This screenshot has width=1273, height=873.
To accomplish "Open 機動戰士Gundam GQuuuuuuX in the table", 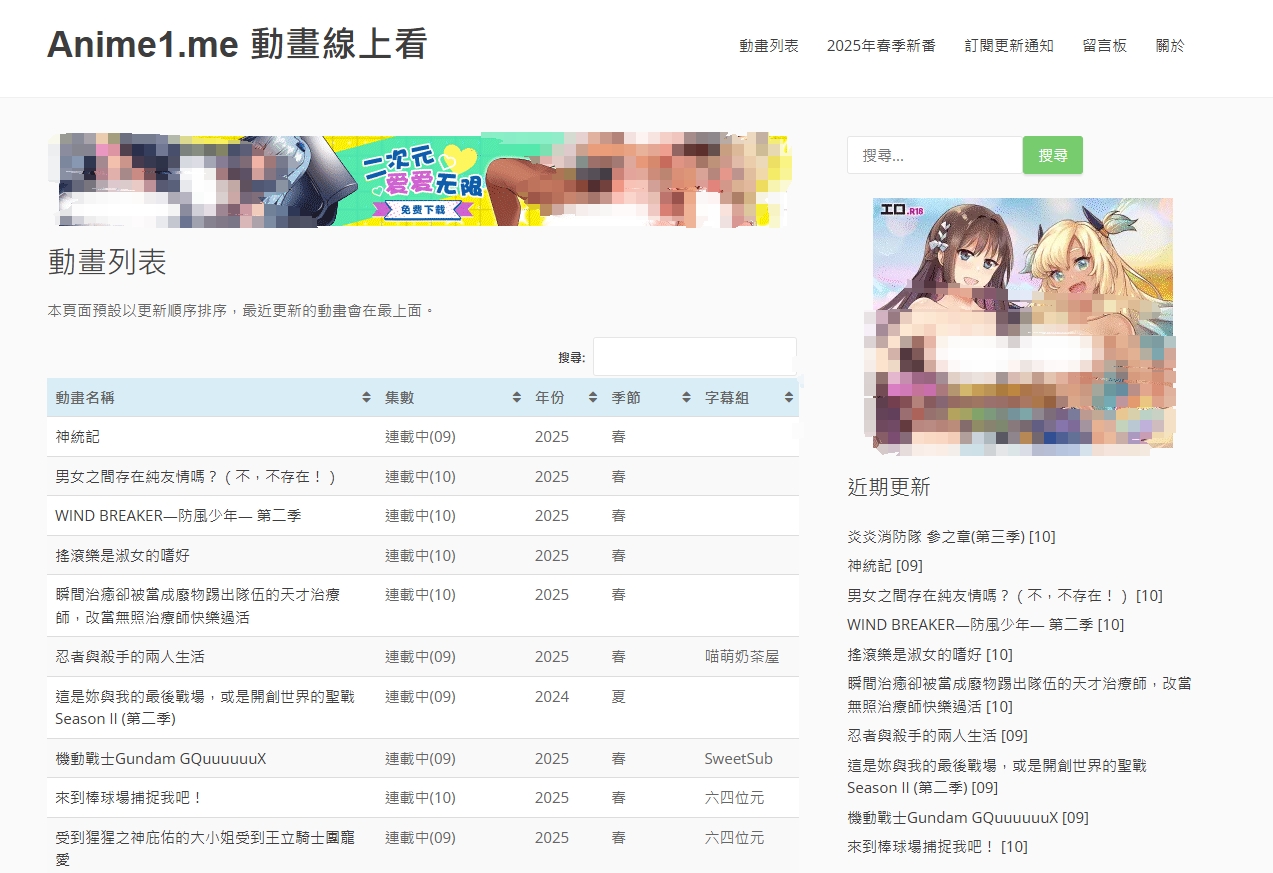I will coord(161,759).
